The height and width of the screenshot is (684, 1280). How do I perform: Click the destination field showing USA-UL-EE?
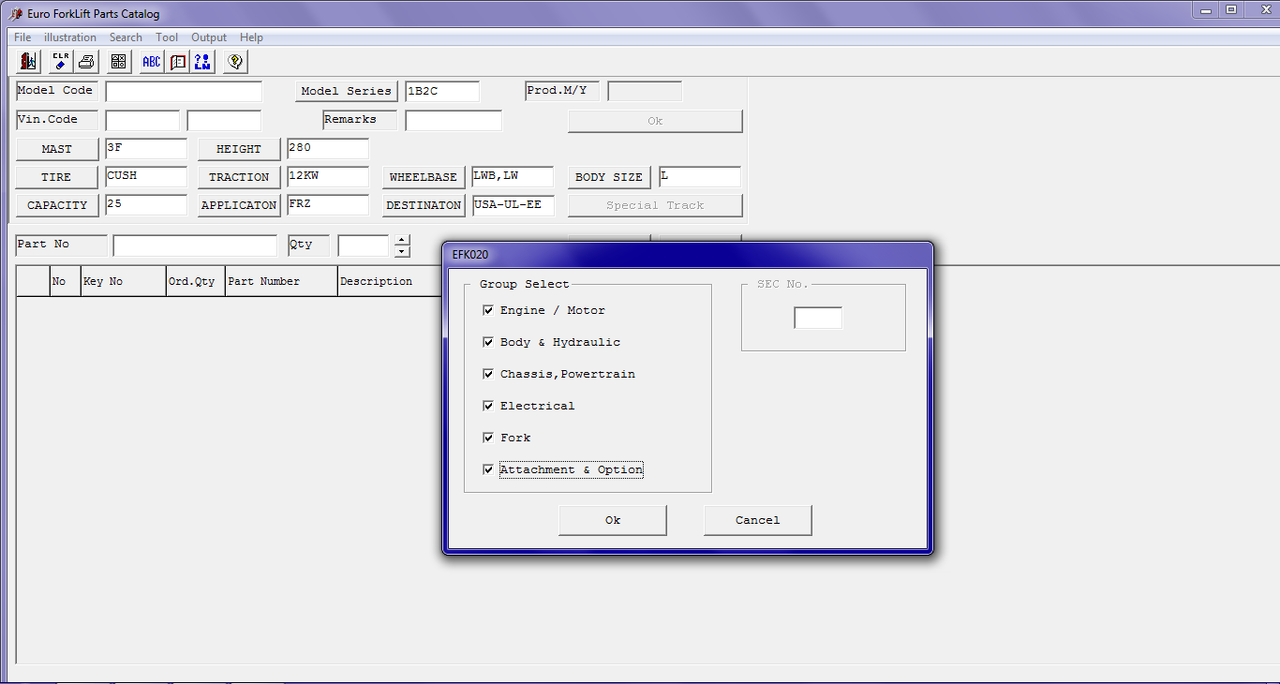512,204
